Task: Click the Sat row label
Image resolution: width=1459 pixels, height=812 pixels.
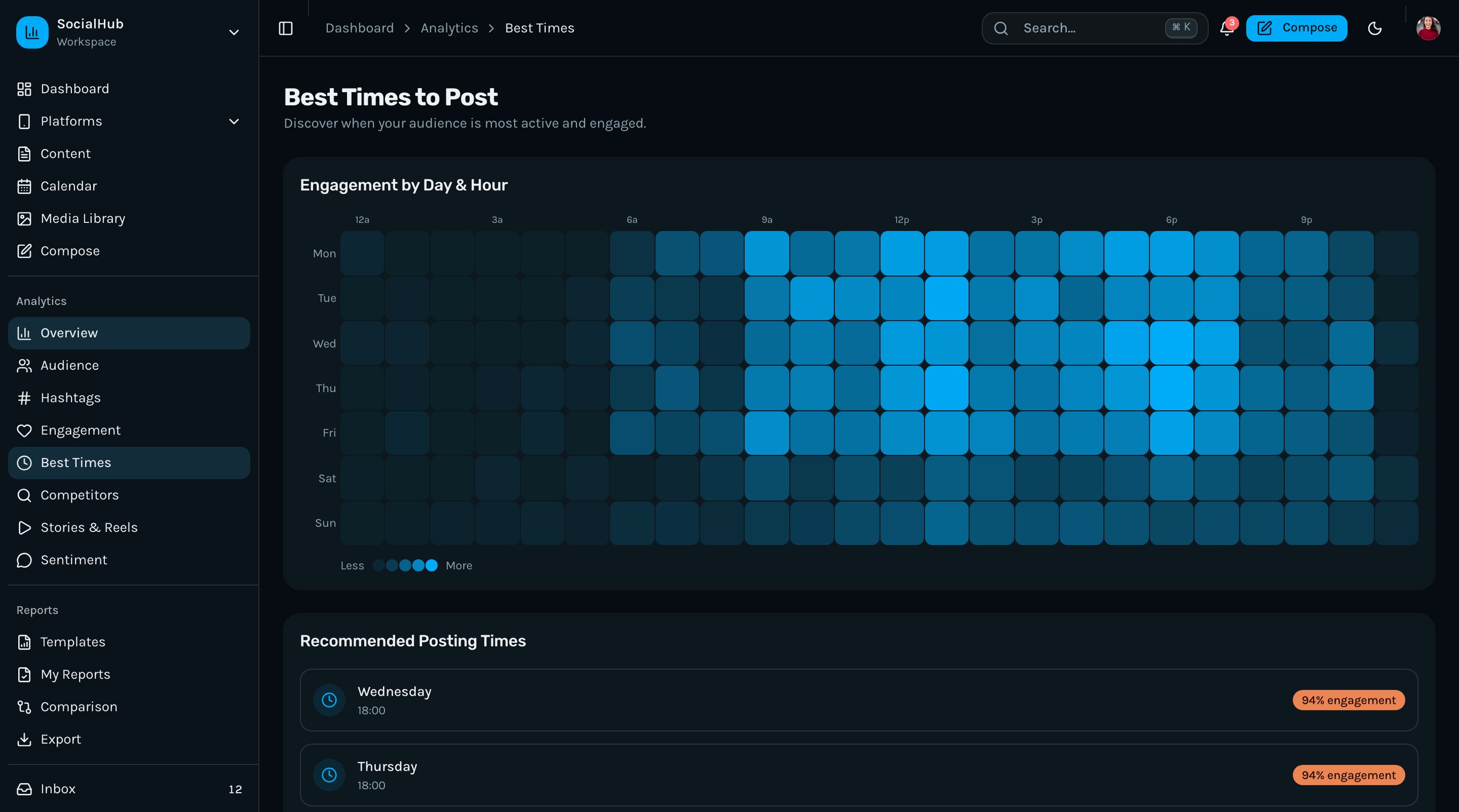Action: click(x=327, y=479)
